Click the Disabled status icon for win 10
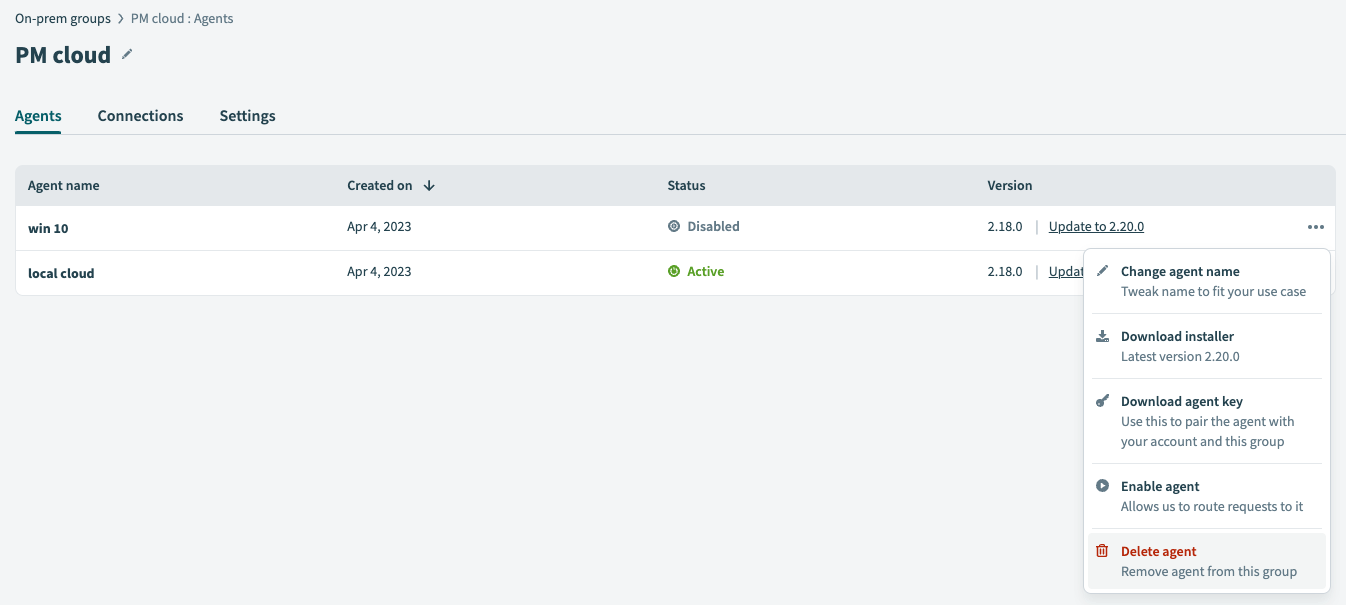 click(x=674, y=227)
